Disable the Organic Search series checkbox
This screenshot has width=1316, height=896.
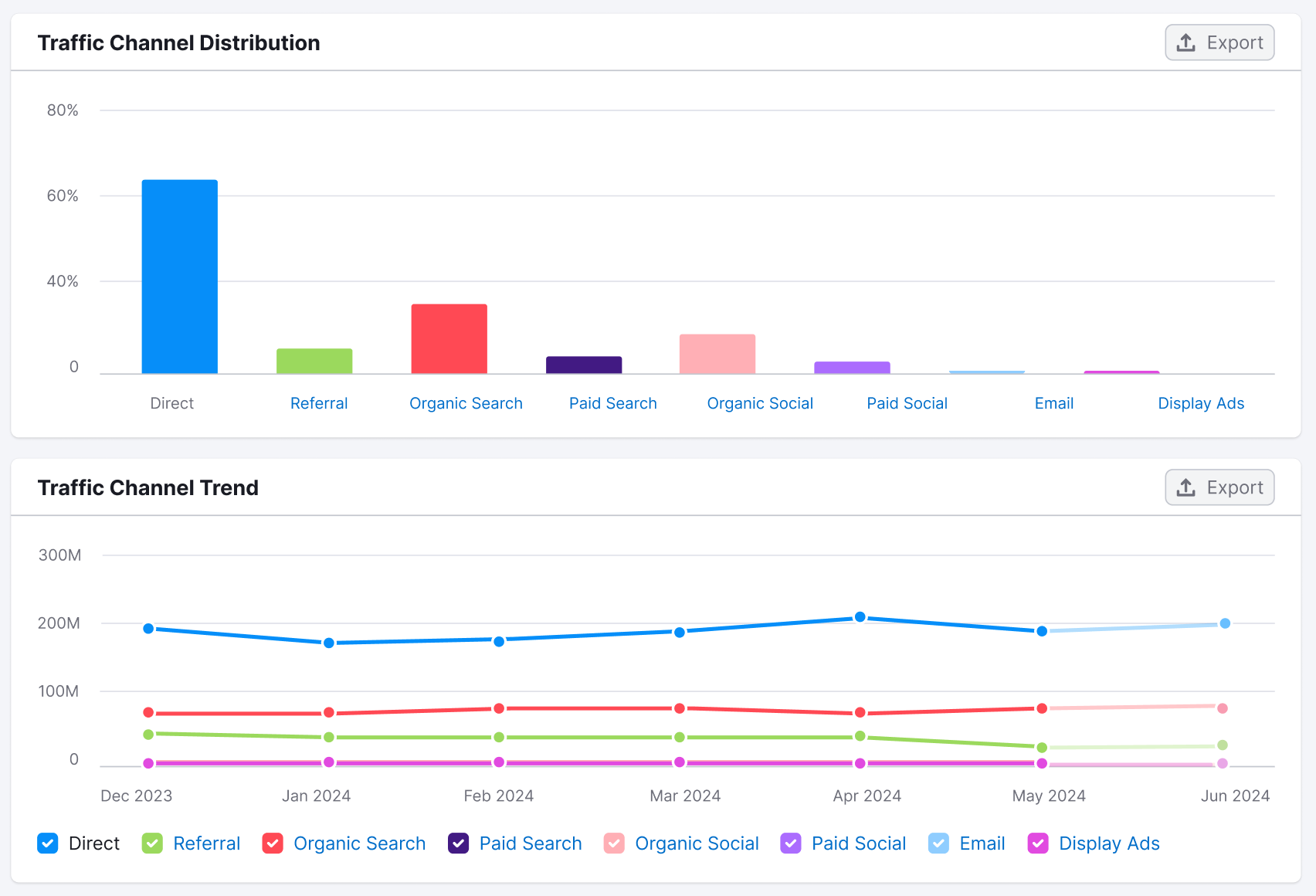pos(272,843)
